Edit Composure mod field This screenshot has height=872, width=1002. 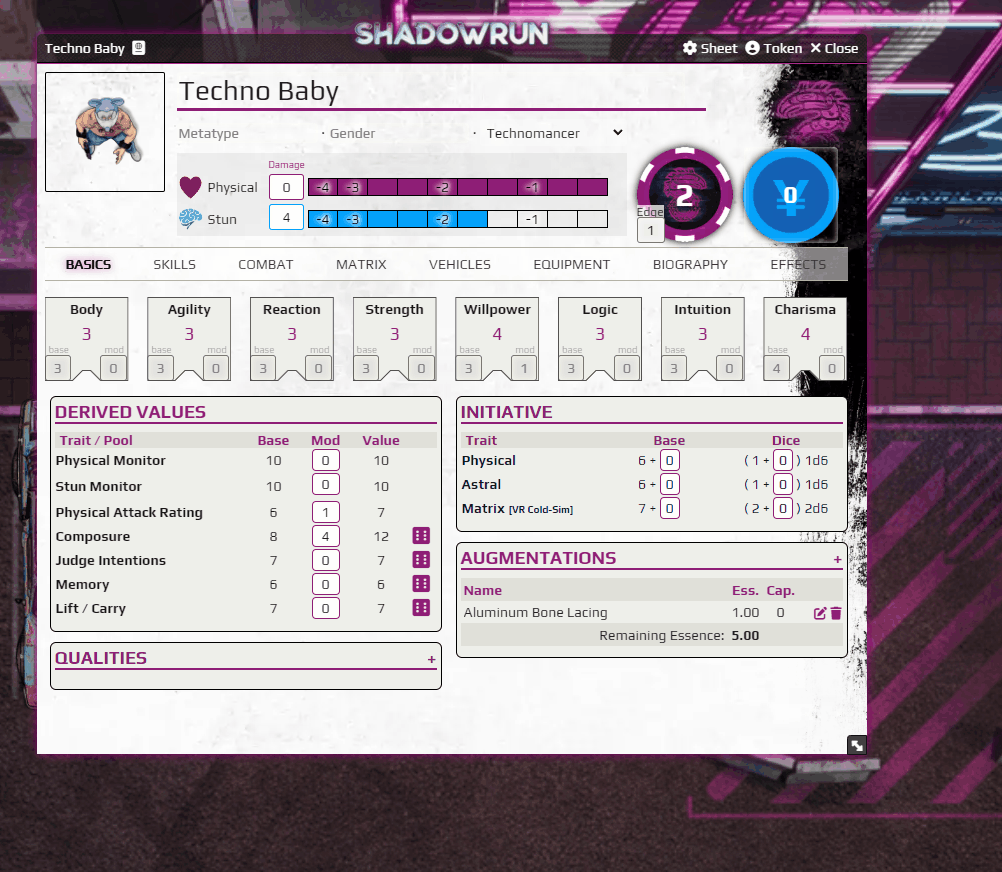(x=325, y=537)
